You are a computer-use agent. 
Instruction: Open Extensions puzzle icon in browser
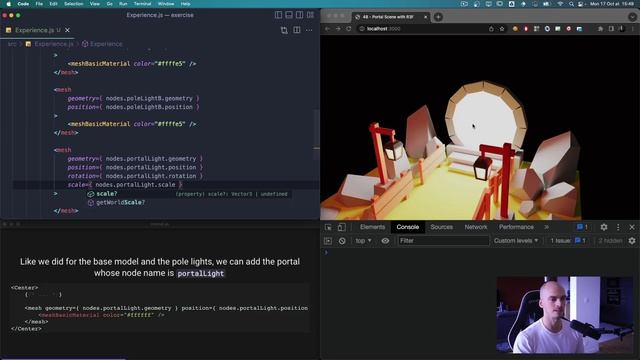click(x=600, y=29)
